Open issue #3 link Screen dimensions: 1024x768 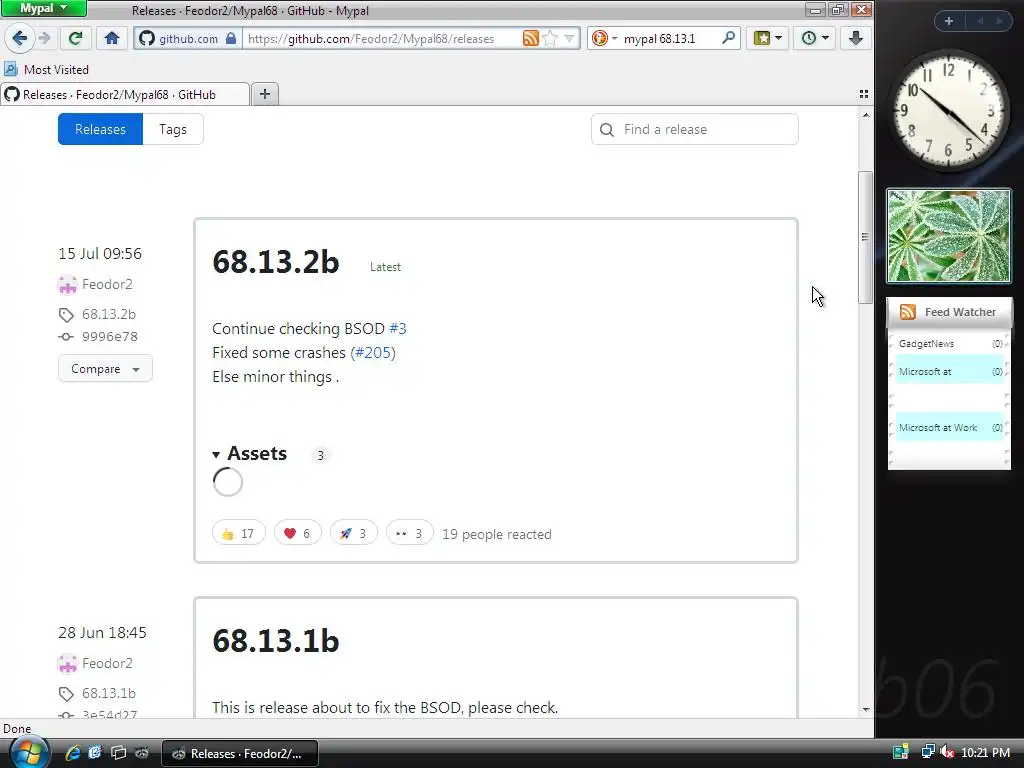click(398, 328)
